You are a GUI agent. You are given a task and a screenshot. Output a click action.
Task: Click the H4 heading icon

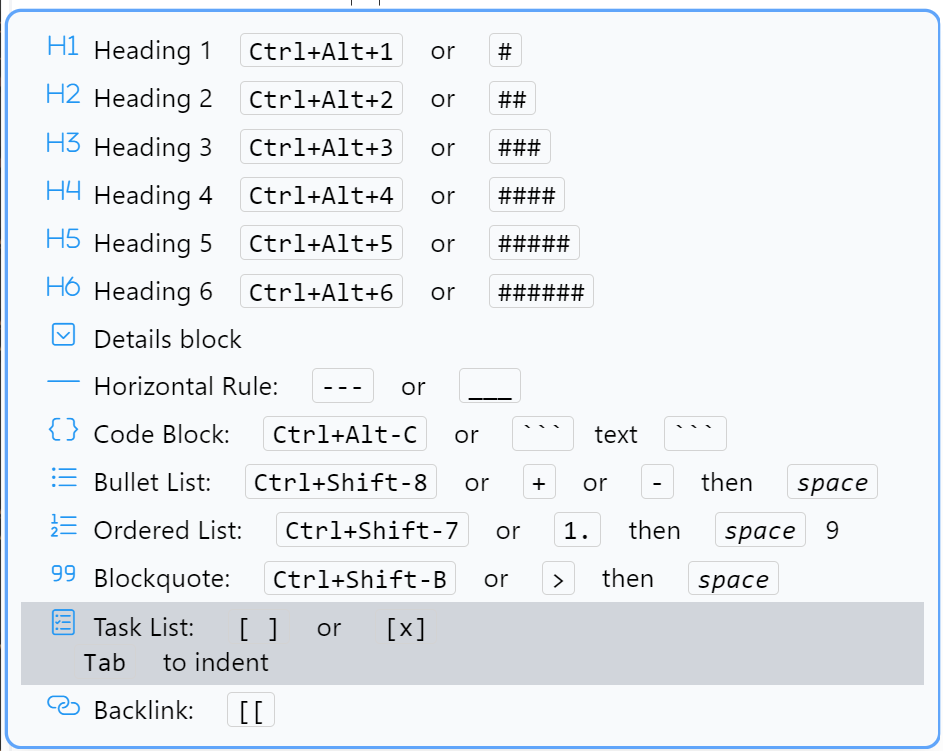pos(63,191)
